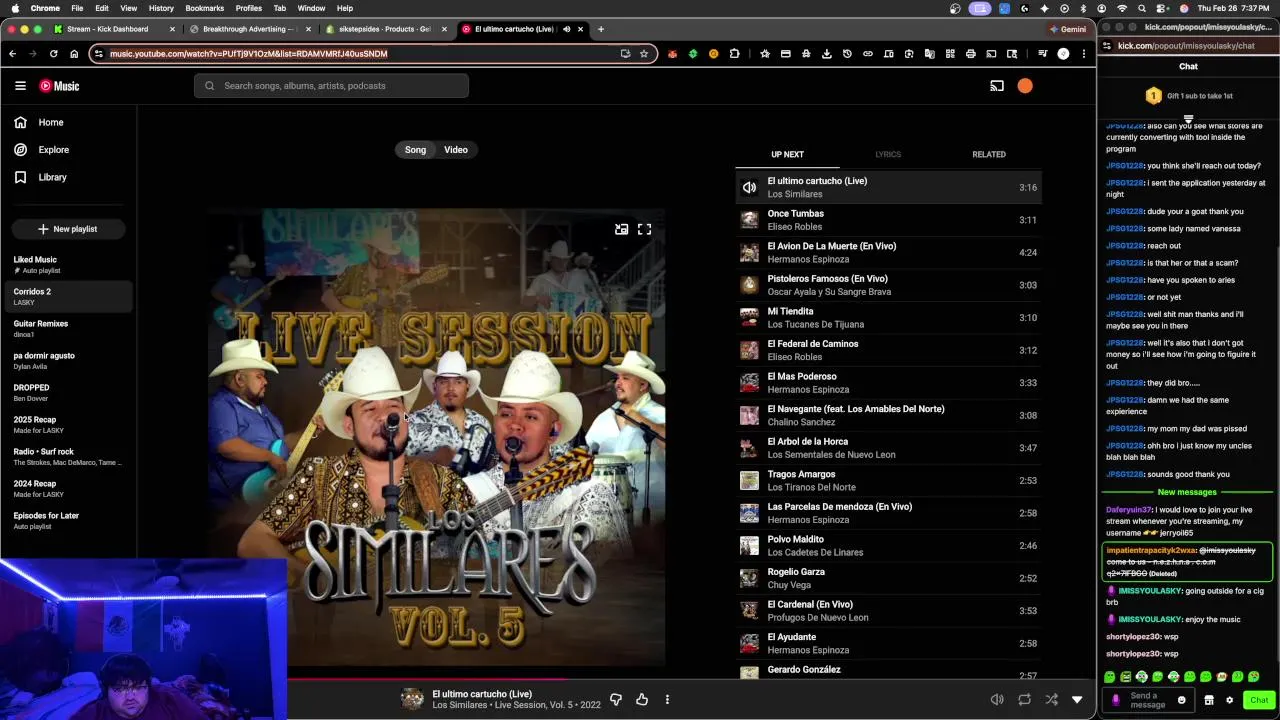Switch to the Breakthrough Advertising tab
The height and width of the screenshot is (720, 1280).
point(248,29)
